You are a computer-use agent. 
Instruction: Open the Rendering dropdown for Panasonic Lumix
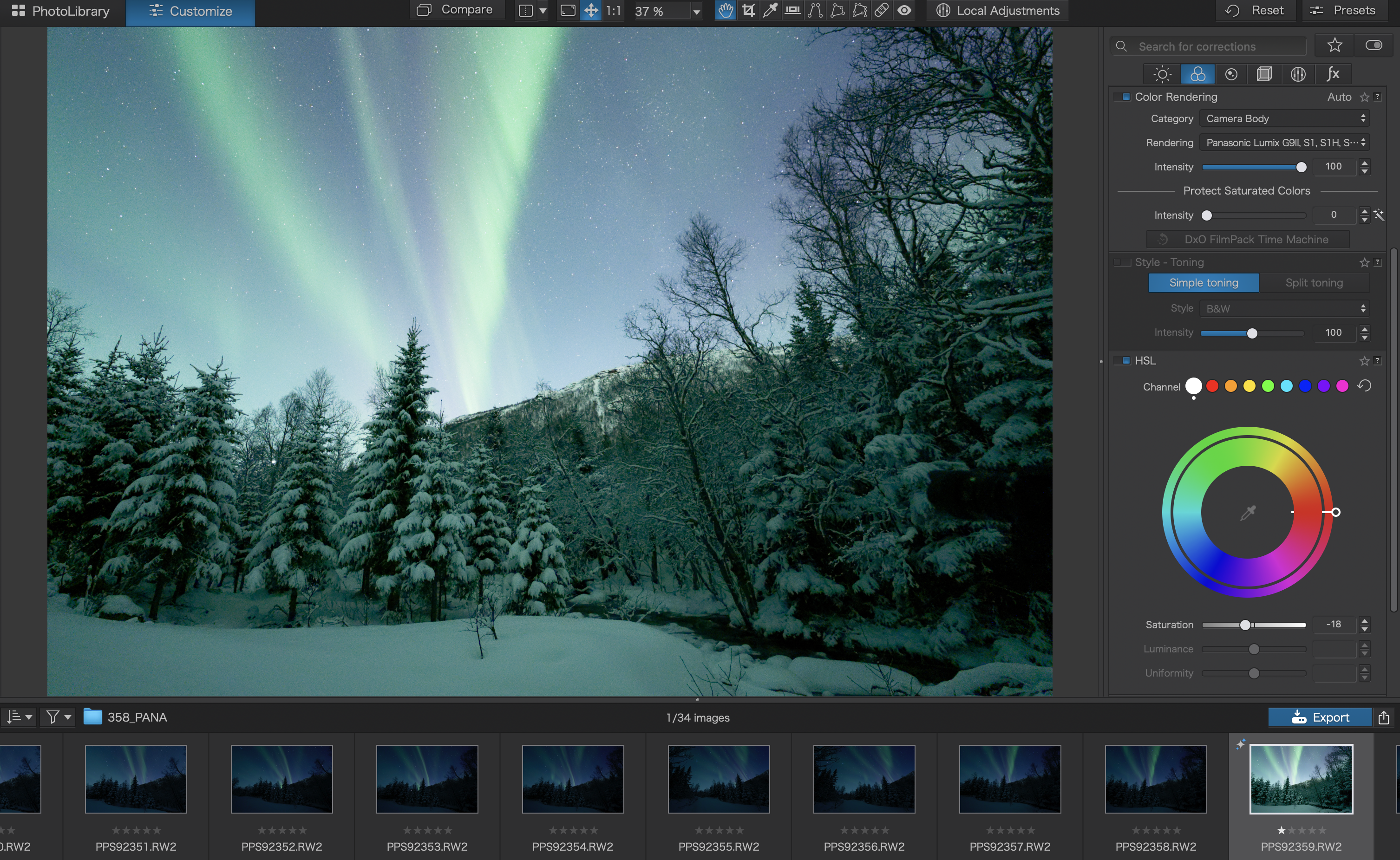tap(1284, 142)
